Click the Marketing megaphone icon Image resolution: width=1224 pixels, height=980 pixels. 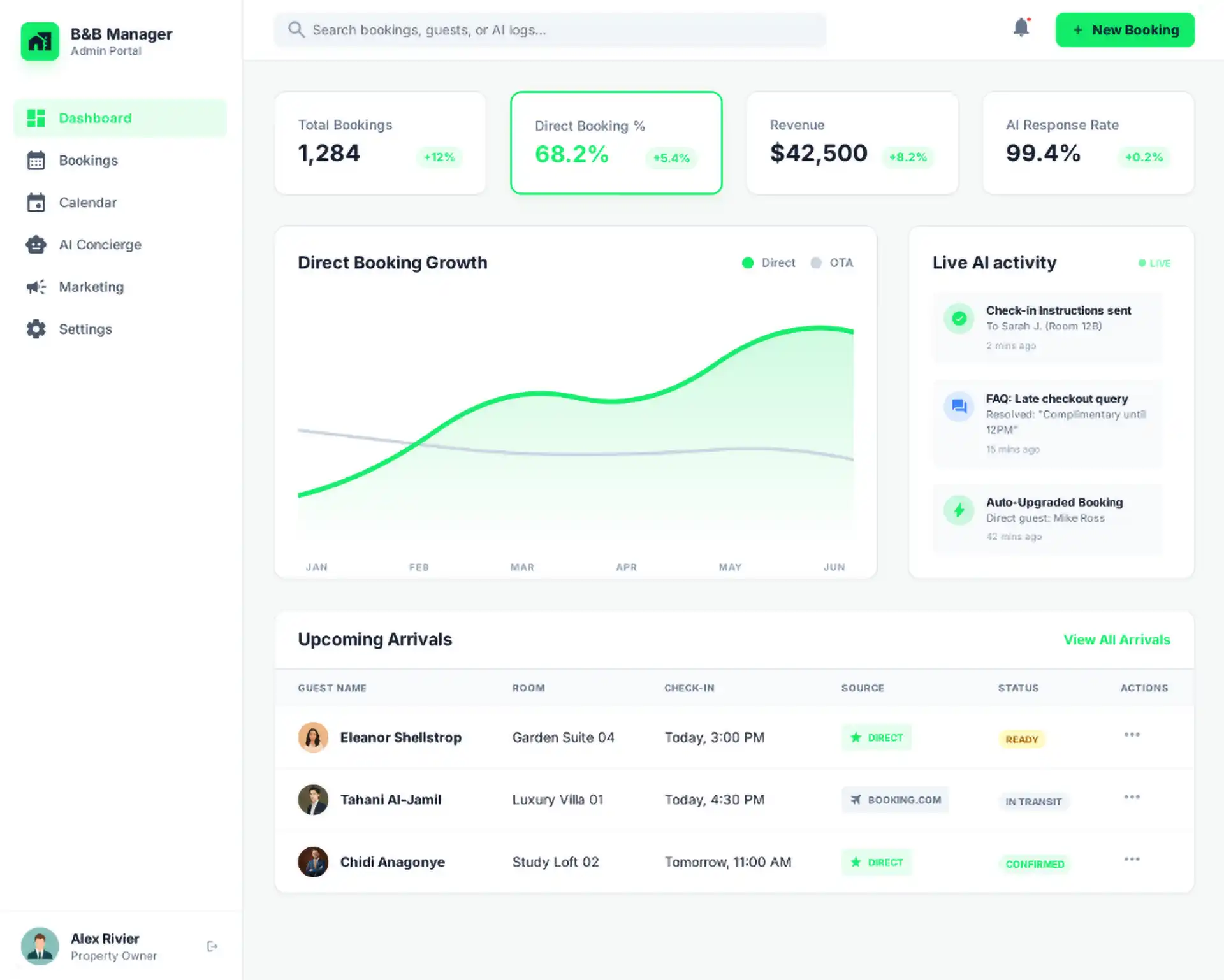(x=36, y=287)
